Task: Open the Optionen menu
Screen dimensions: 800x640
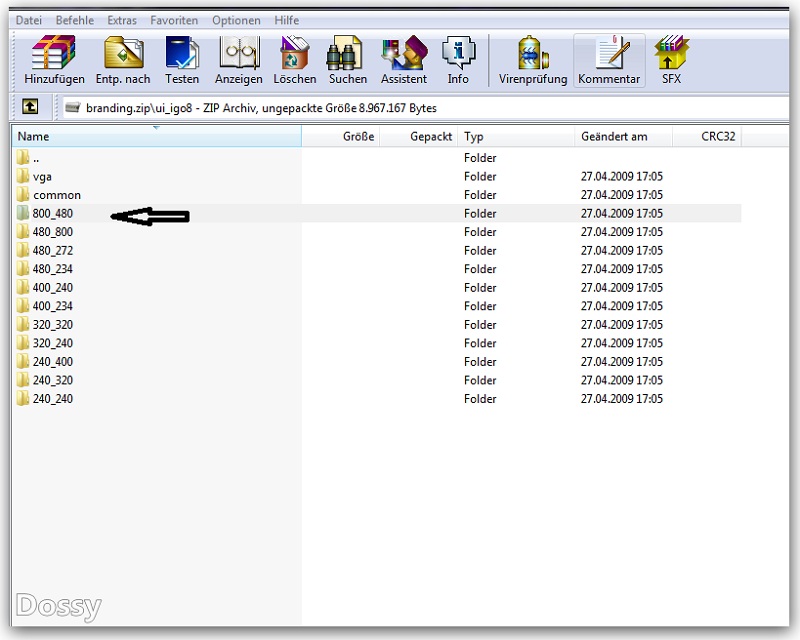Action: [236, 20]
